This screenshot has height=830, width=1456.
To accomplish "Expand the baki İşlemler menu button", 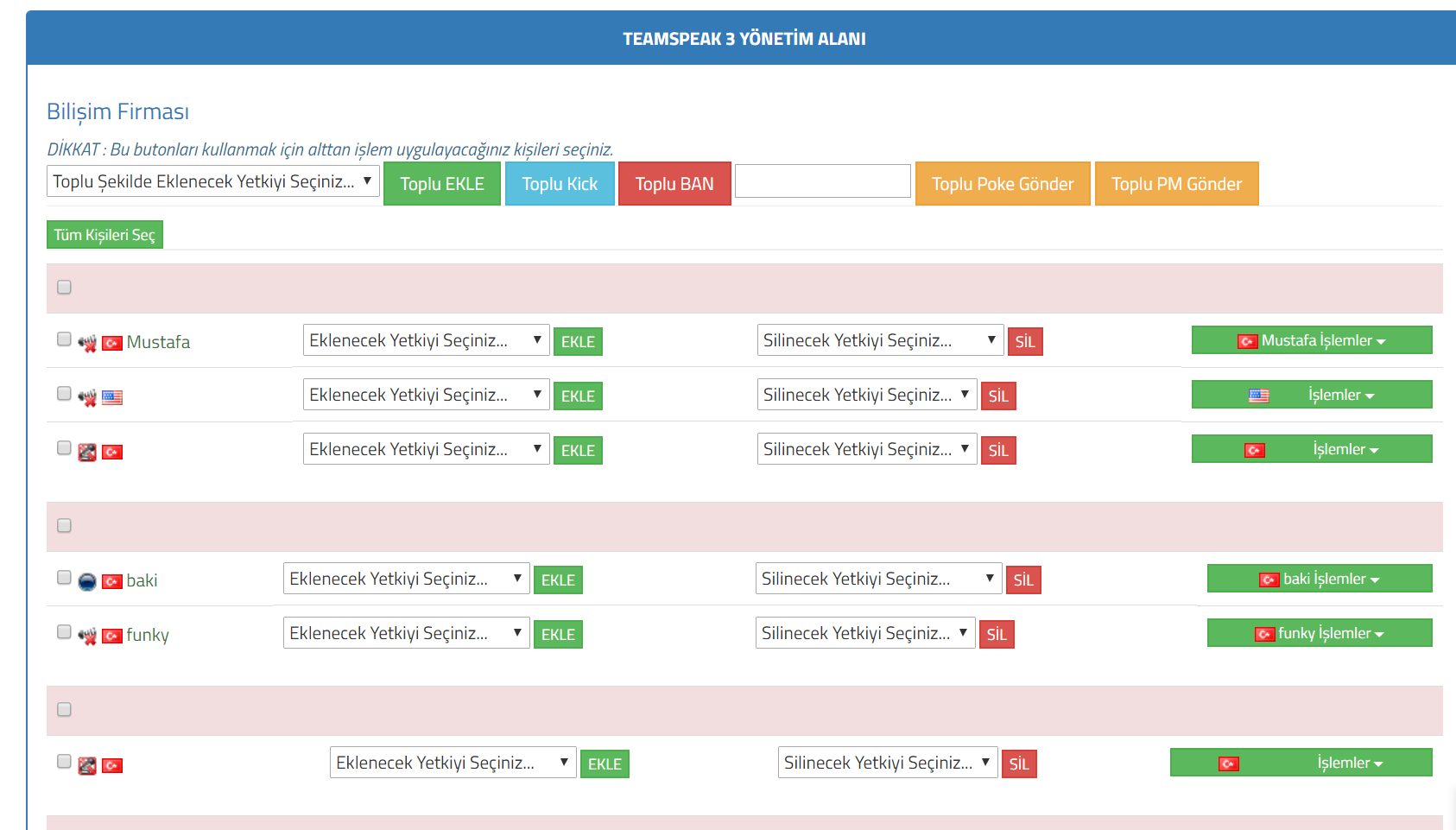I will pos(1320,579).
